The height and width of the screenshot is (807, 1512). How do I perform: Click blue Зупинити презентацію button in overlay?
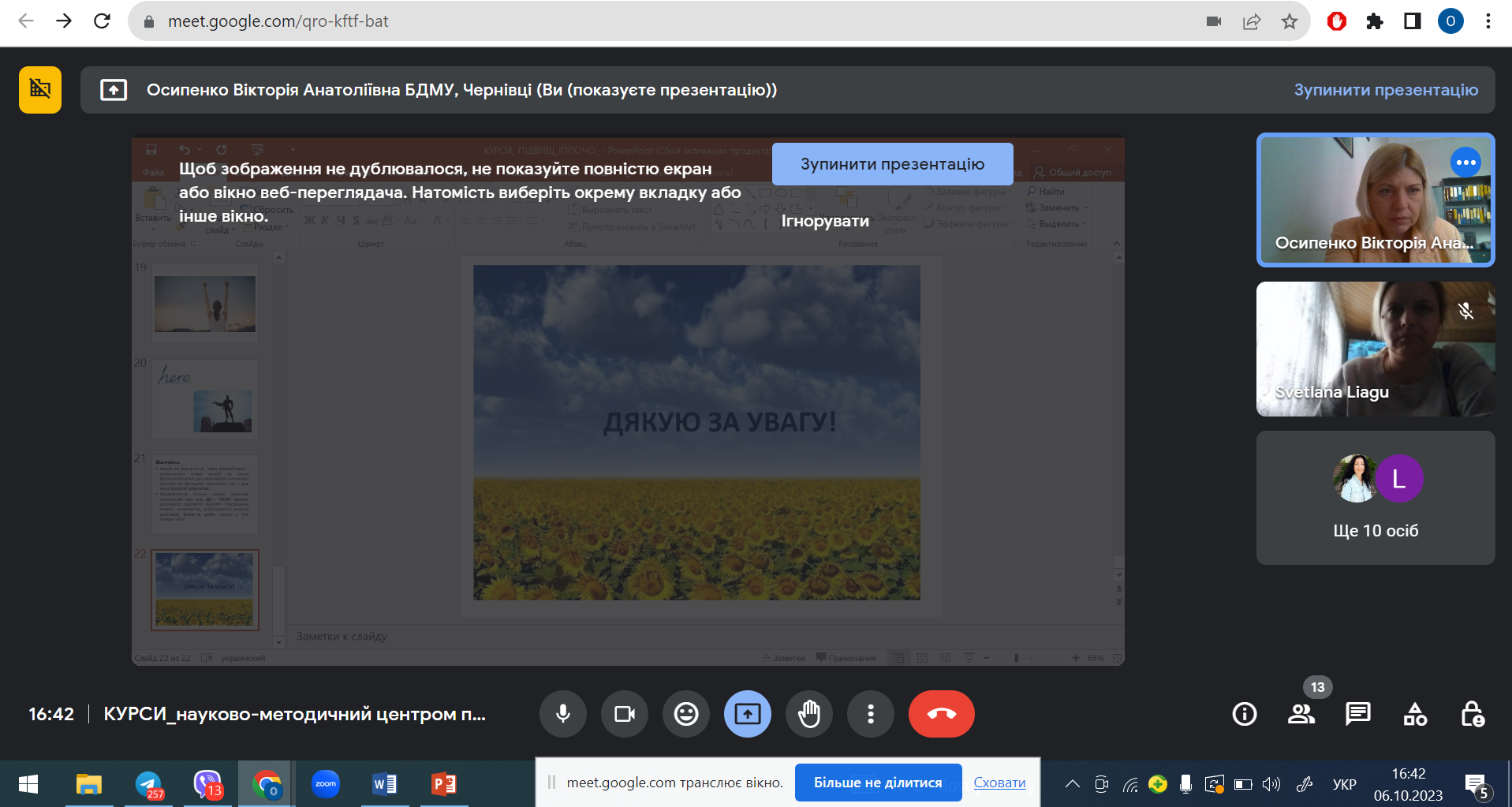(892, 164)
